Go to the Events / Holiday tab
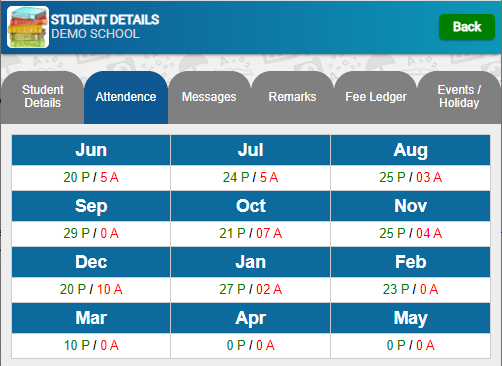Viewport: 502px width, 366px height. click(x=459, y=97)
